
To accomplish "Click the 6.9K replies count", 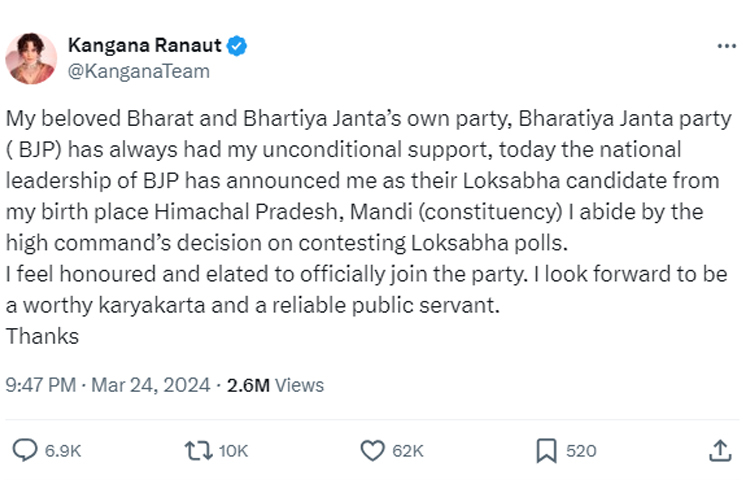I will click(63, 452).
